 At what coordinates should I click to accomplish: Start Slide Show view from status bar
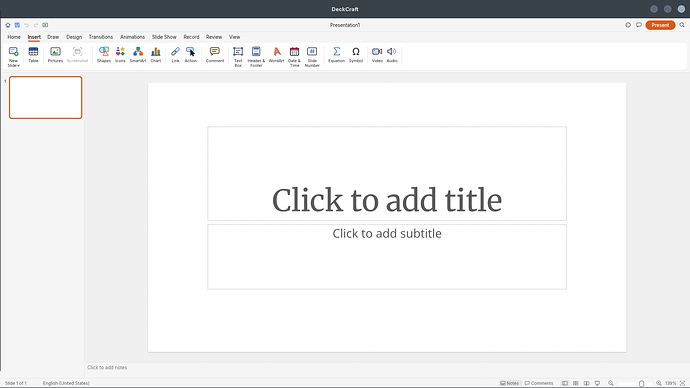point(598,383)
